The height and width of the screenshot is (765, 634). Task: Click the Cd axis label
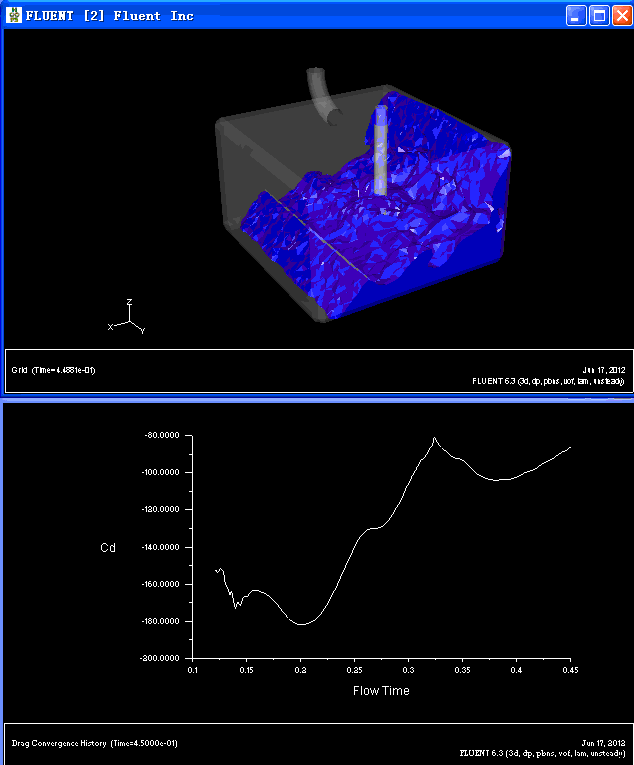point(108,548)
